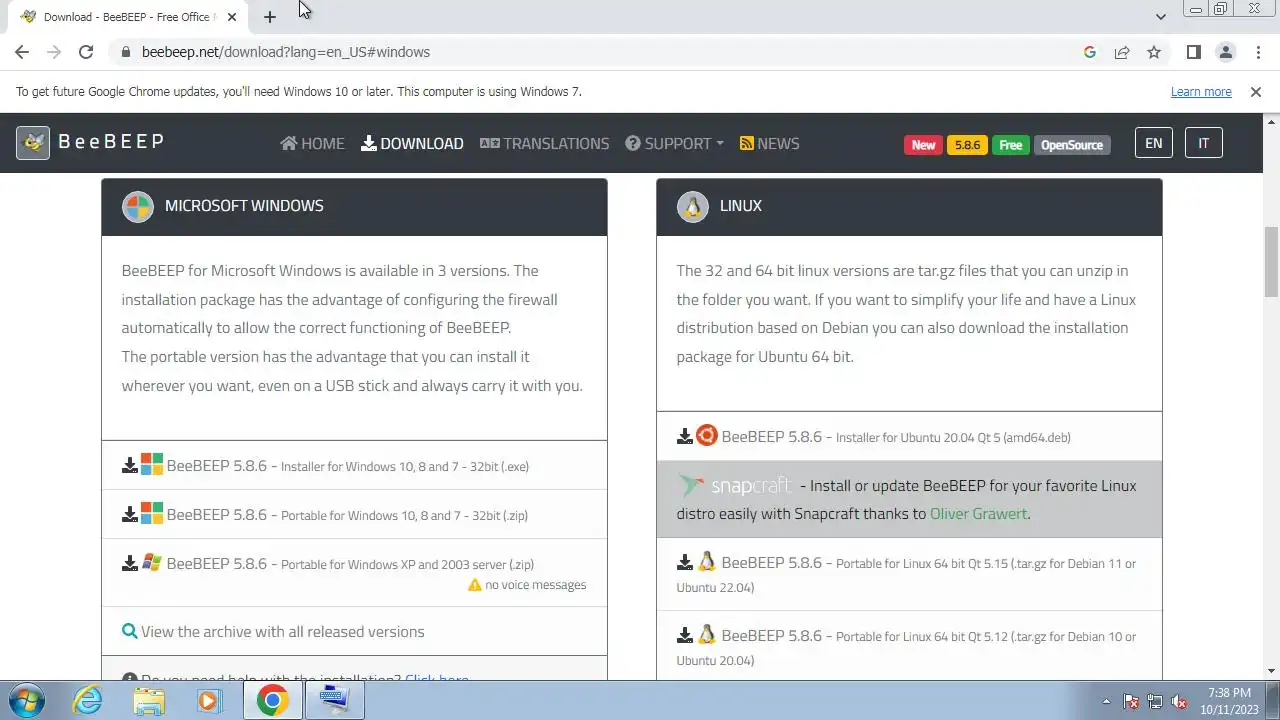This screenshot has height=720, width=1280.
Task: Download Portable Linux 64 bit Qt 5.12
Action: coord(906,648)
